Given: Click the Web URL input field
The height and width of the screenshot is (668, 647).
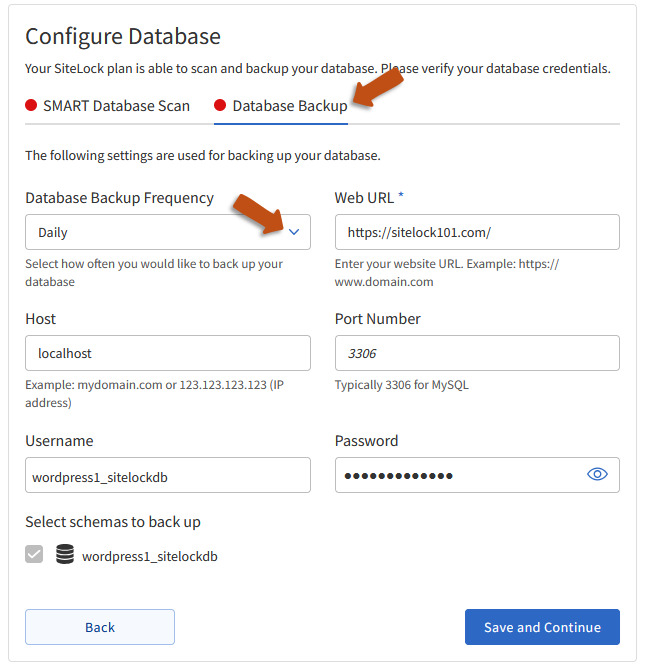Looking at the screenshot, I should 476,232.
